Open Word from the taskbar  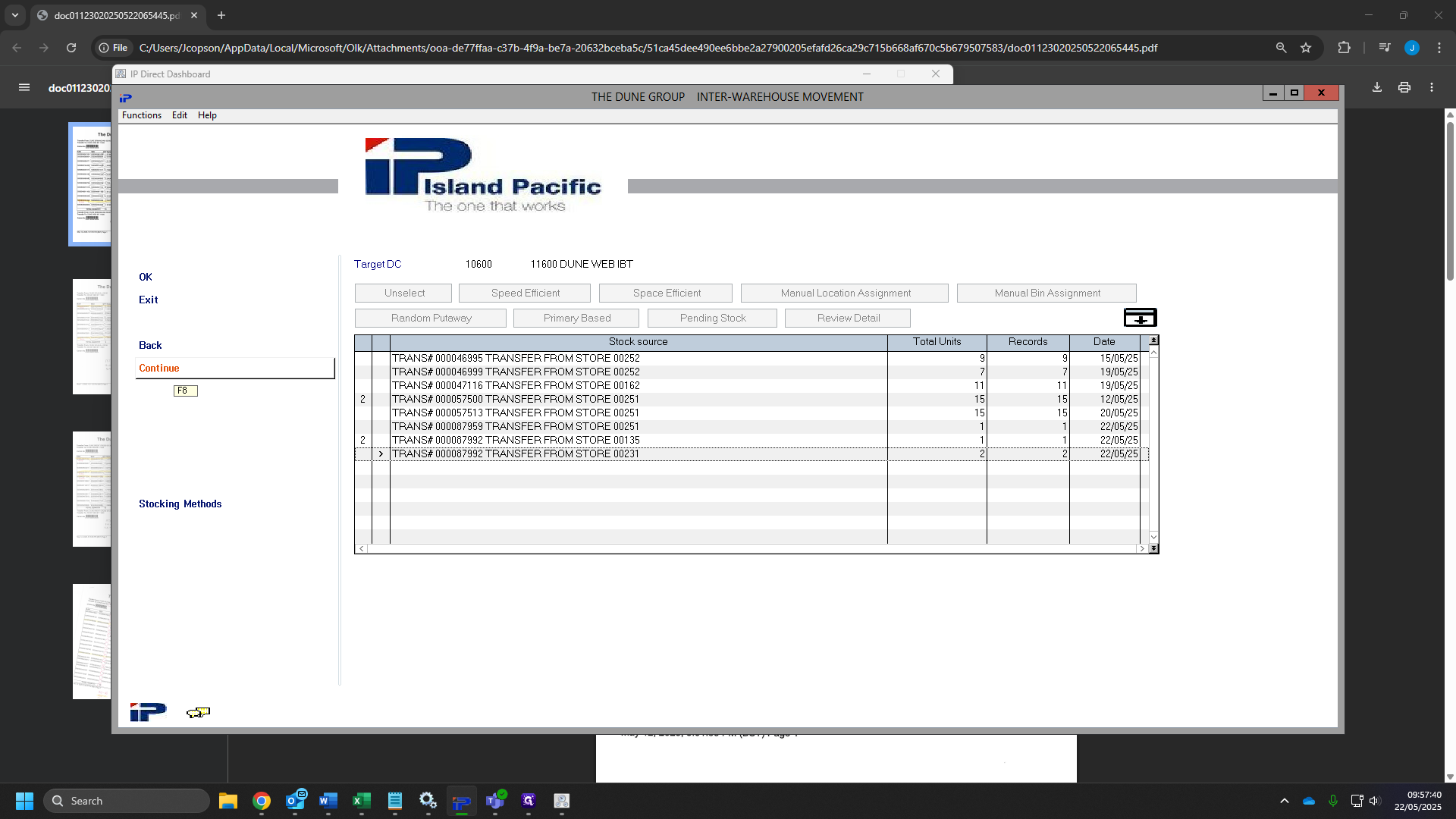point(328,801)
